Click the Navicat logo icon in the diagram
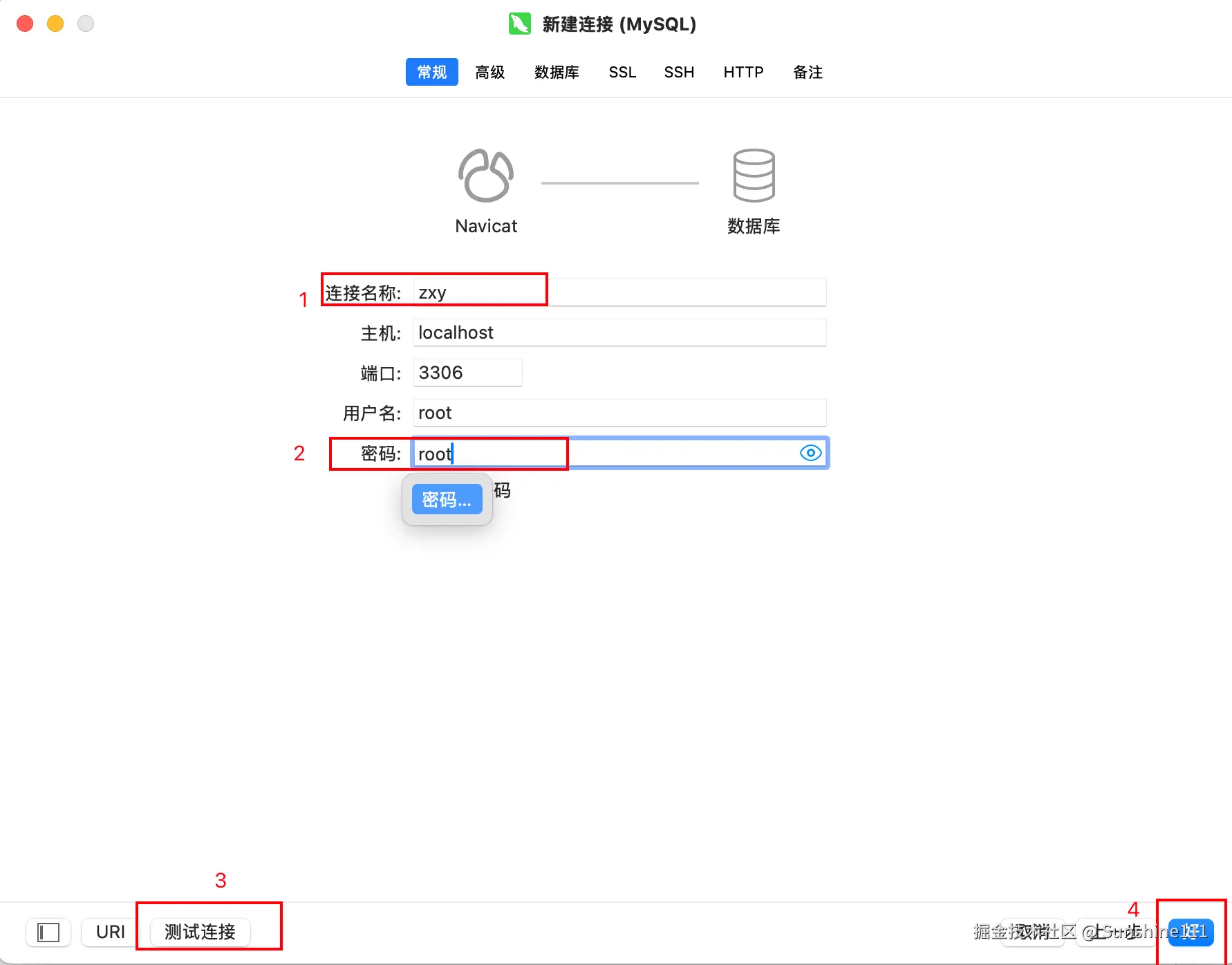The width and height of the screenshot is (1232, 965). pyautogui.click(x=486, y=175)
